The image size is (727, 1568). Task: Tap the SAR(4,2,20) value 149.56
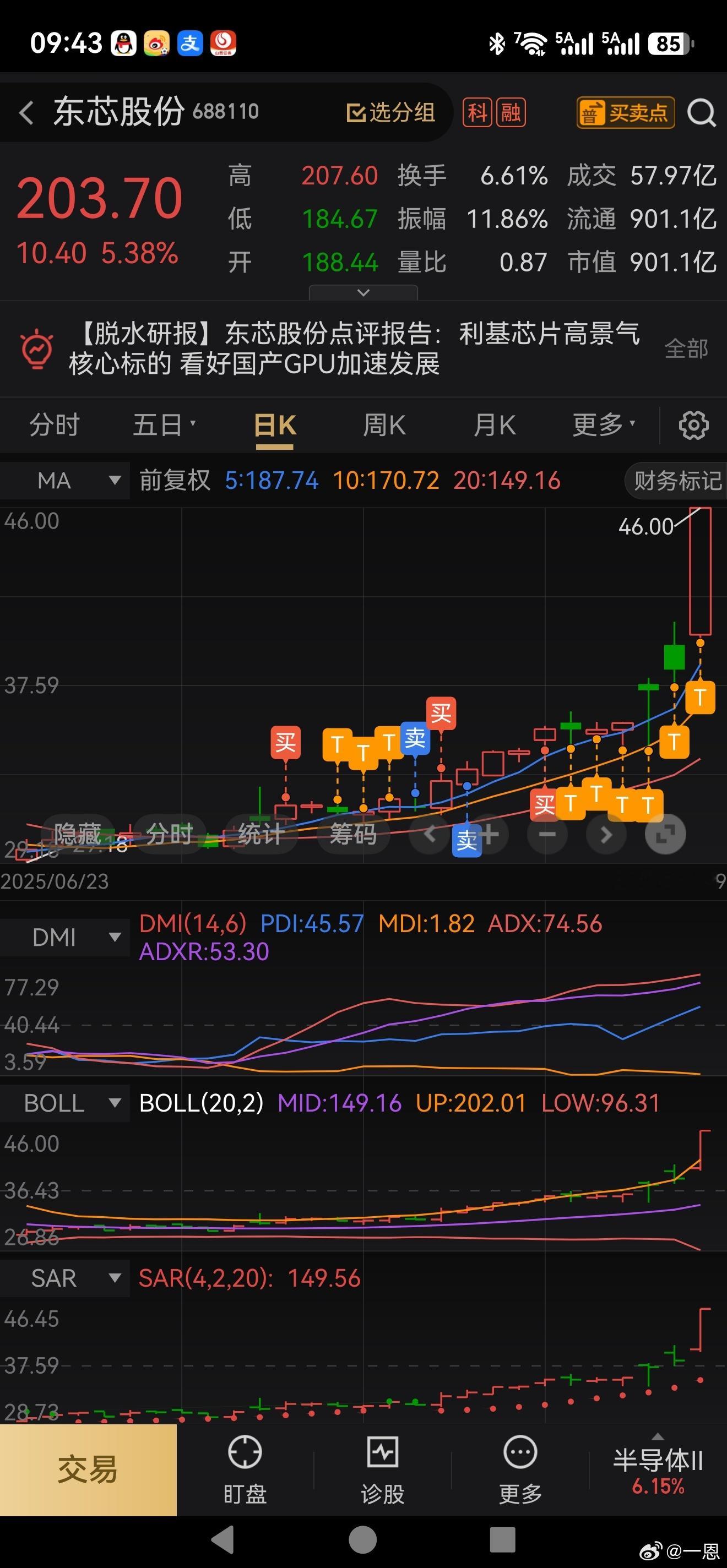324,1278
